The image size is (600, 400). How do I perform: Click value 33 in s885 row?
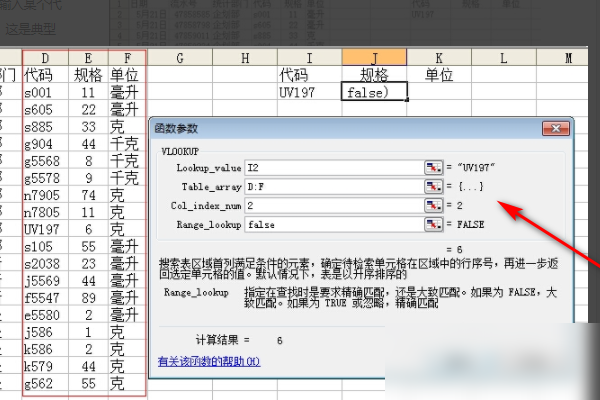tap(88, 127)
